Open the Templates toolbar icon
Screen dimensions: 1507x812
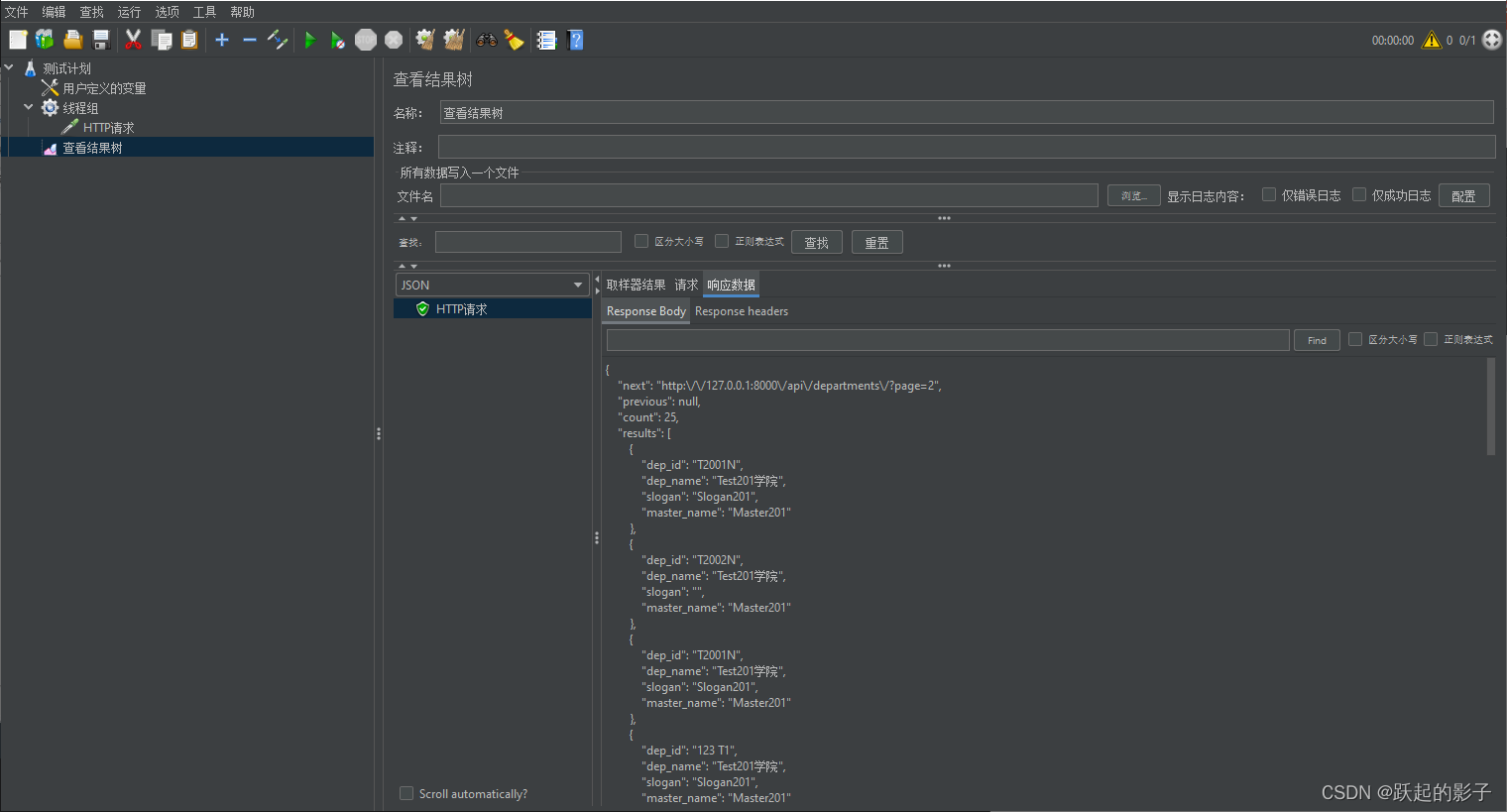point(45,40)
